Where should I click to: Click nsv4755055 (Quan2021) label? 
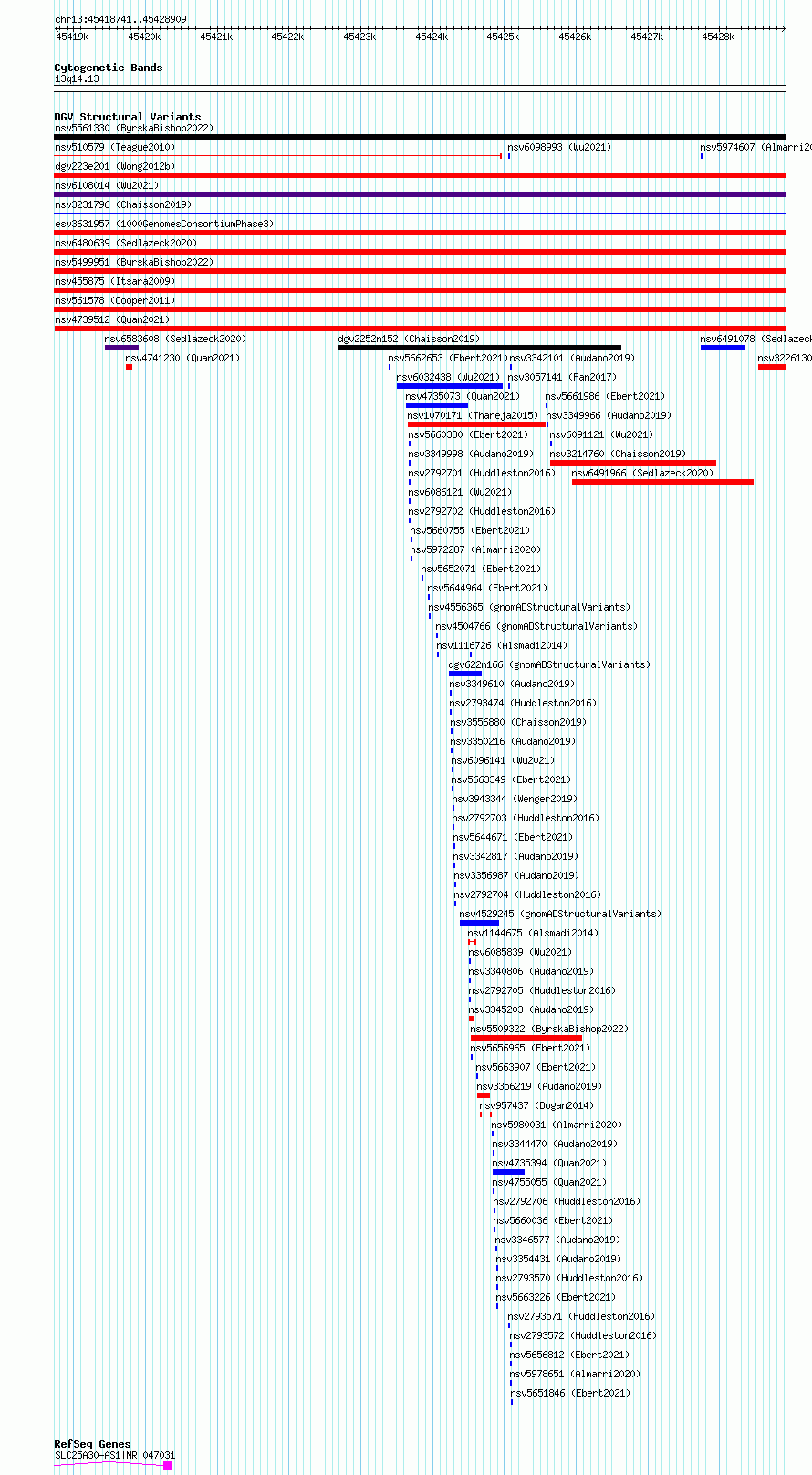click(549, 1182)
